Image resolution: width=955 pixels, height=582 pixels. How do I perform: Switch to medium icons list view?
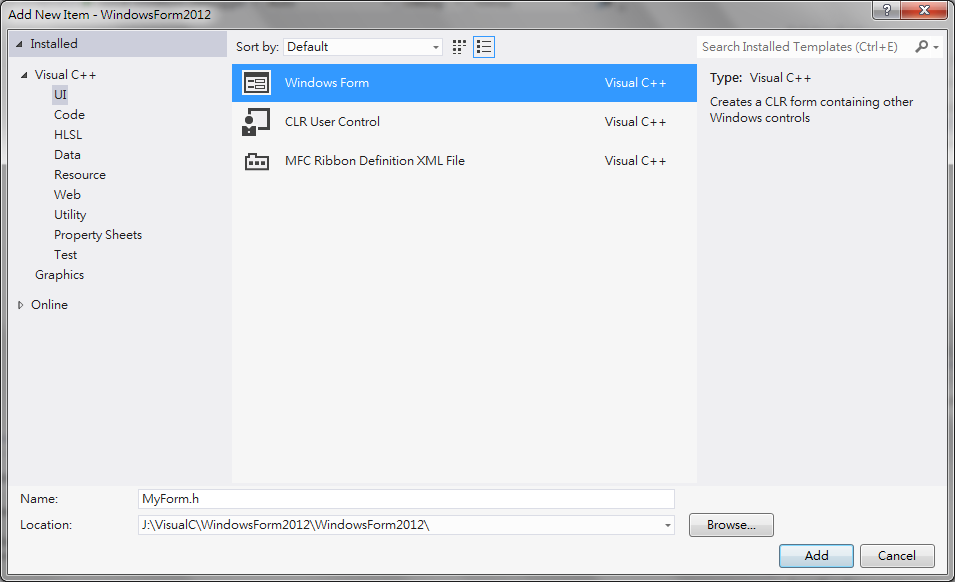(x=484, y=47)
